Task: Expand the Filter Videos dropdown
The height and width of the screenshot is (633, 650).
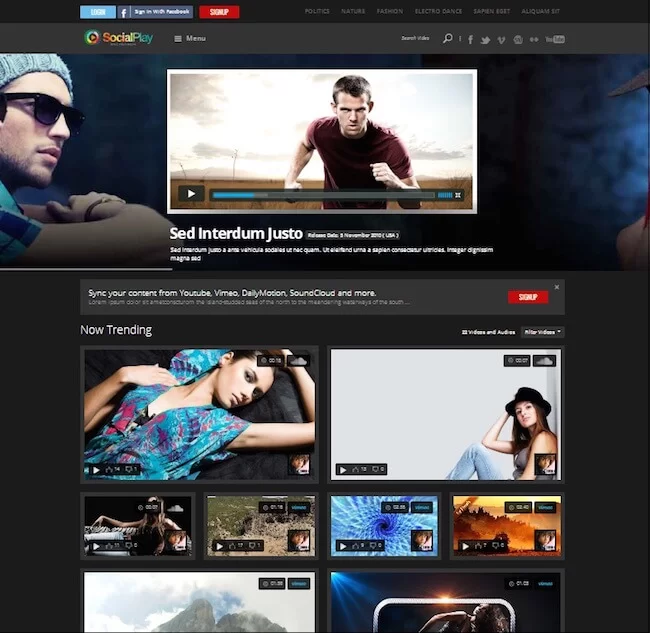Action: pyautogui.click(x=543, y=332)
